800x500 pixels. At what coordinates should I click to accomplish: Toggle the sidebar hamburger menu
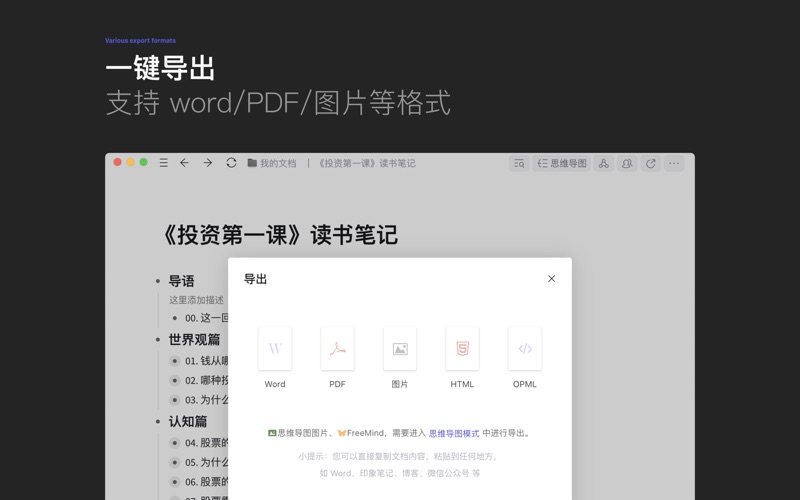[x=163, y=163]
